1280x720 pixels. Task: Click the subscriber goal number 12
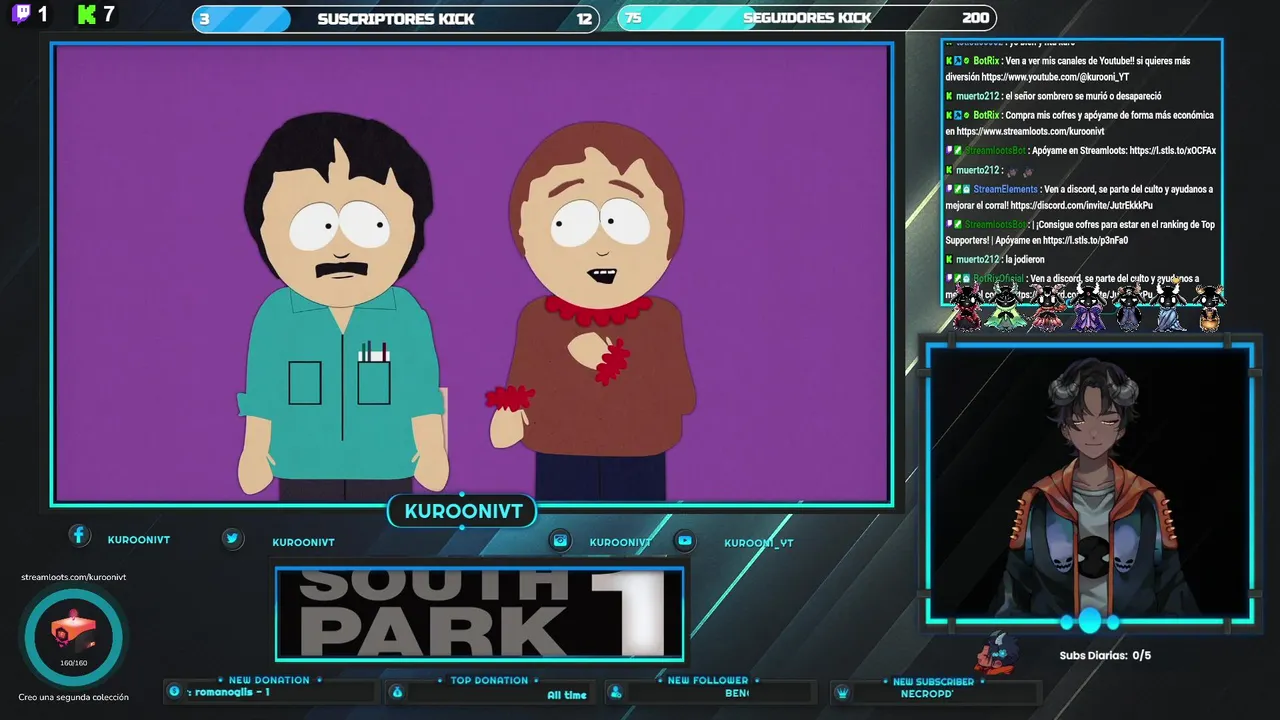point(584,19)
